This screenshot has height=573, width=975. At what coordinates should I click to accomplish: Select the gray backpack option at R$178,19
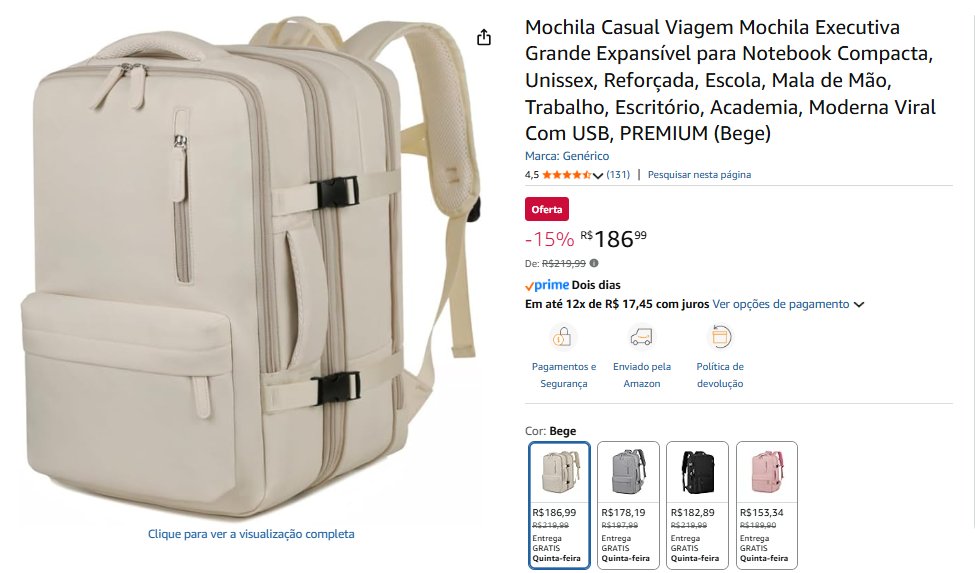(628, 505)
